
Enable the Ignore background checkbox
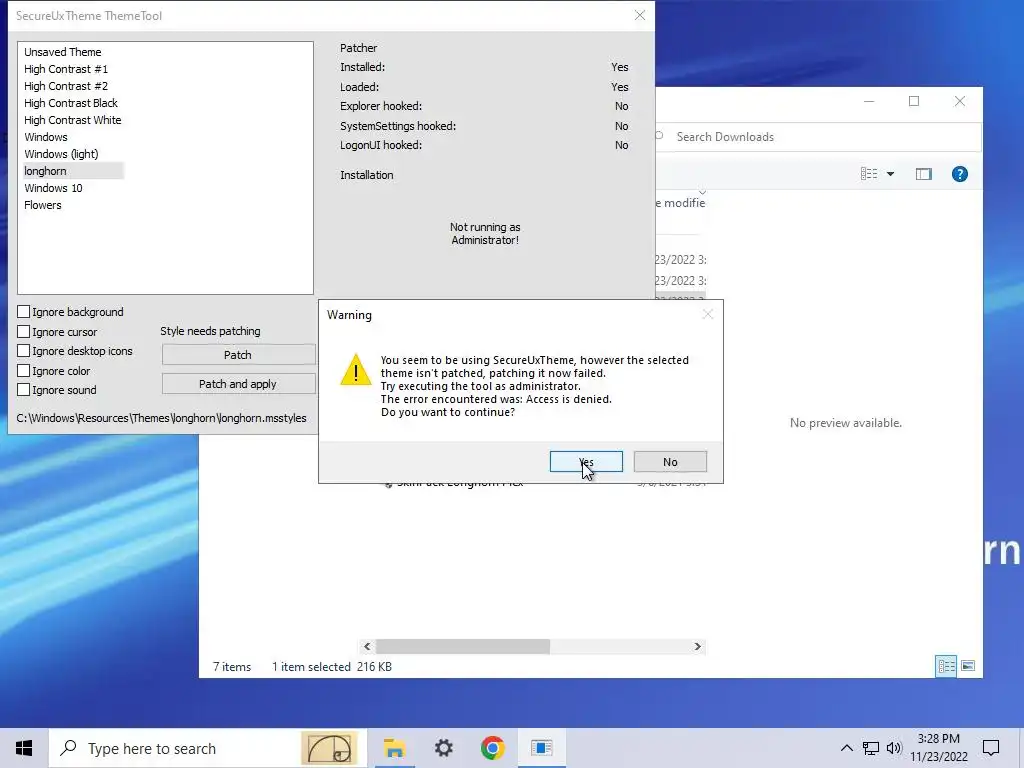[x=24, y=312]
